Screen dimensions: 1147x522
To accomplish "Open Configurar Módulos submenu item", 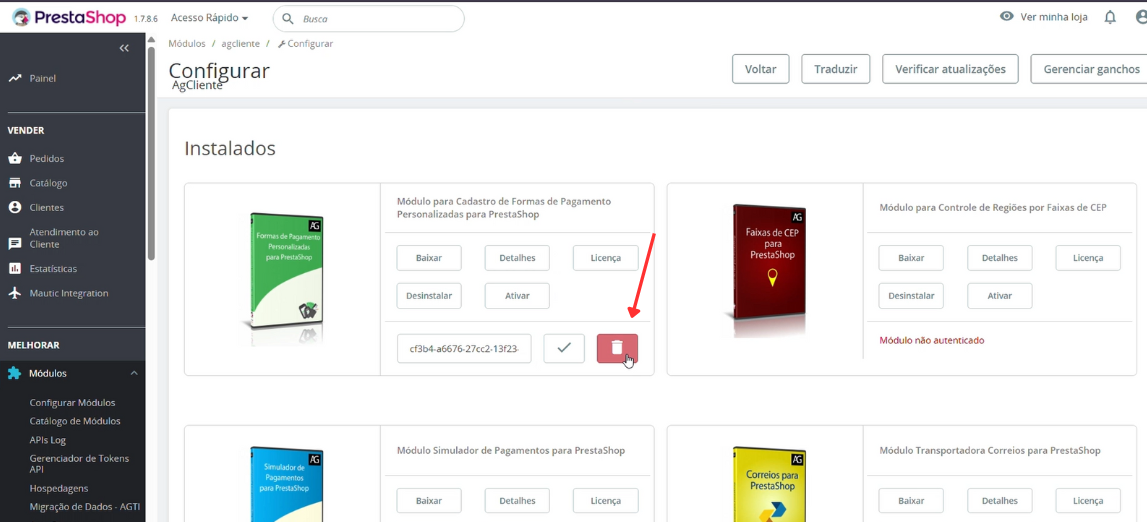I will (72, 403).
